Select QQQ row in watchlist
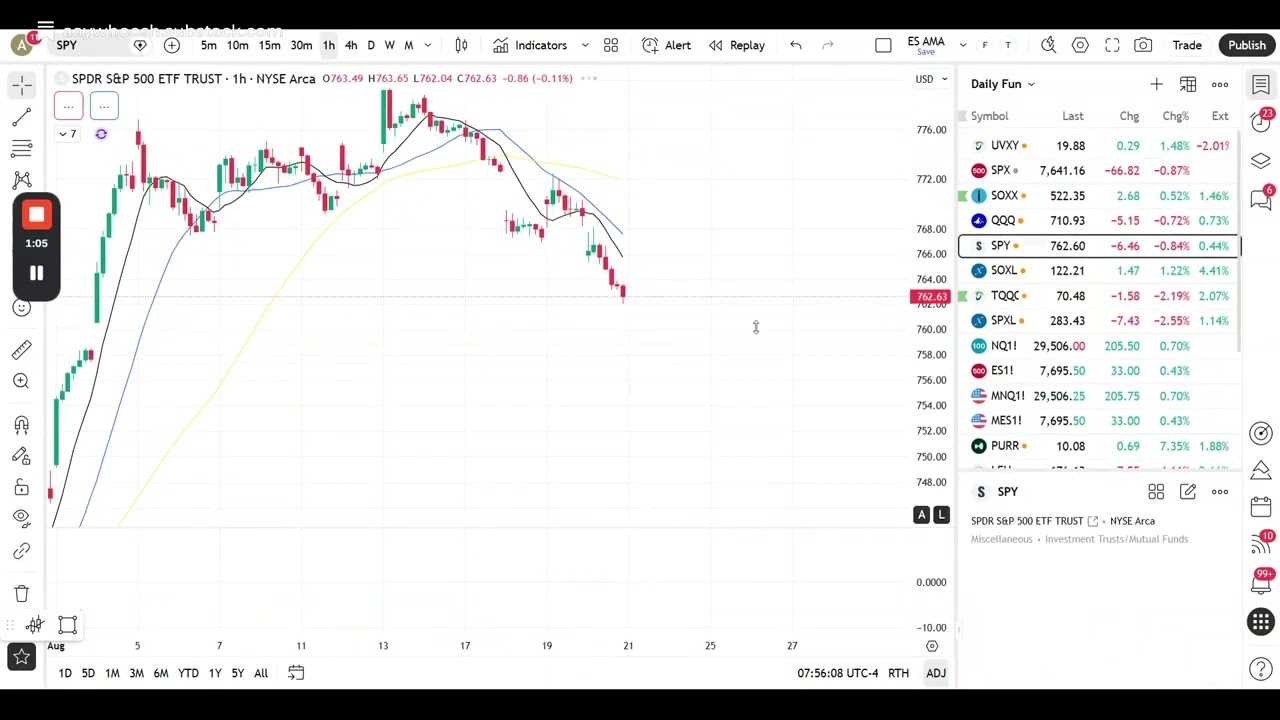The image size is (1280, 720). tap(1099, 221)
